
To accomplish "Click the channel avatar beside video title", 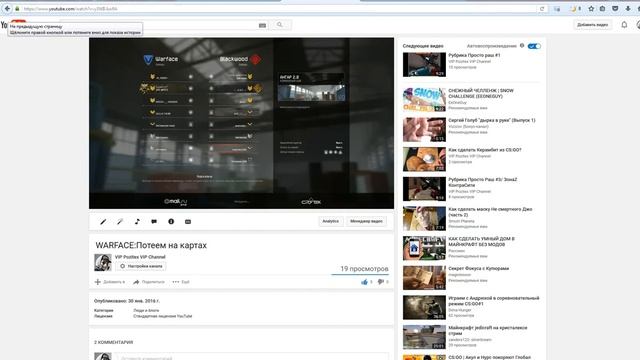I will point(103,262).
